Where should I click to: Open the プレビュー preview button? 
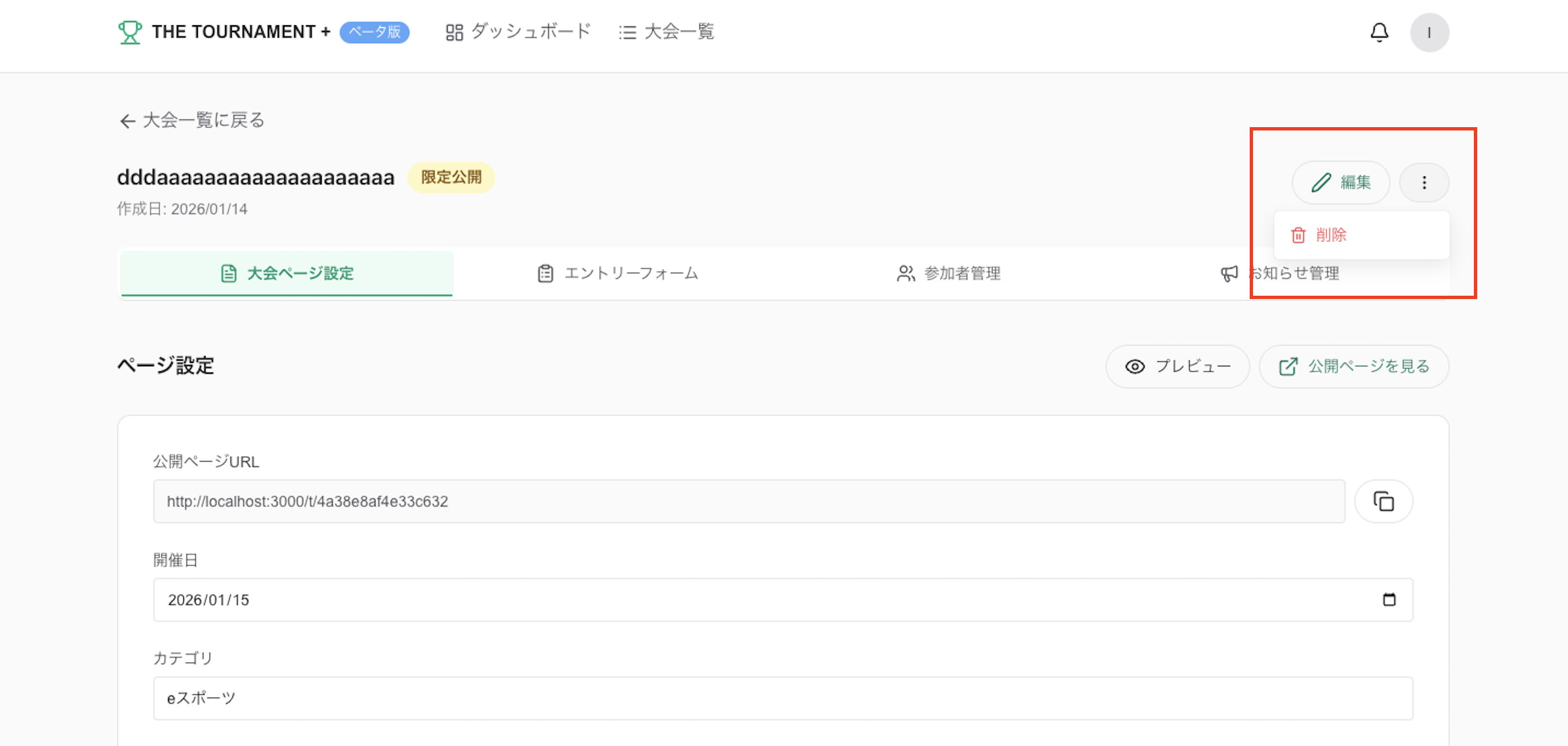click(x=1177, y=366)
